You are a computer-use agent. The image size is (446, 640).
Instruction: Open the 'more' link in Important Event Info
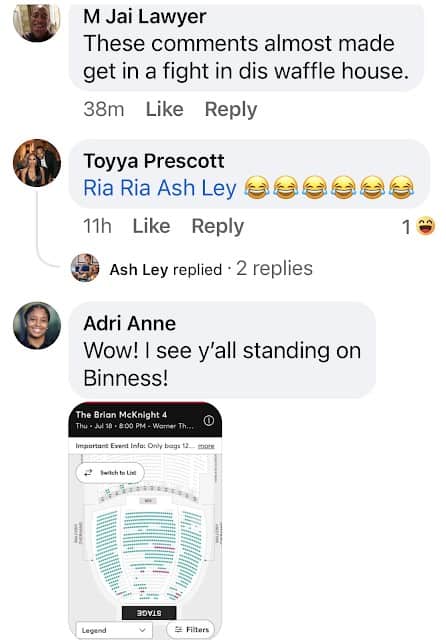(x=206, y=446)
